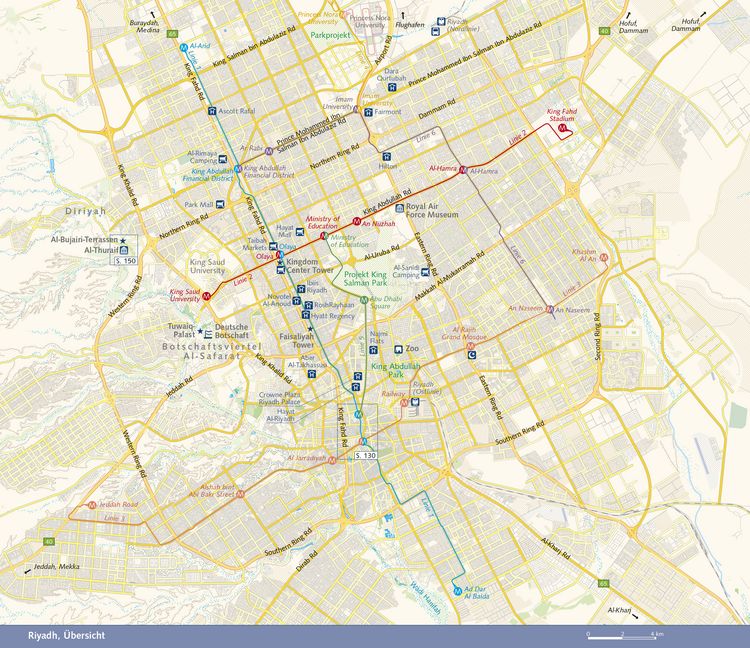Click the Ar Rabi metro station marker
Viewport: 750px width, 648px height.
269,151
